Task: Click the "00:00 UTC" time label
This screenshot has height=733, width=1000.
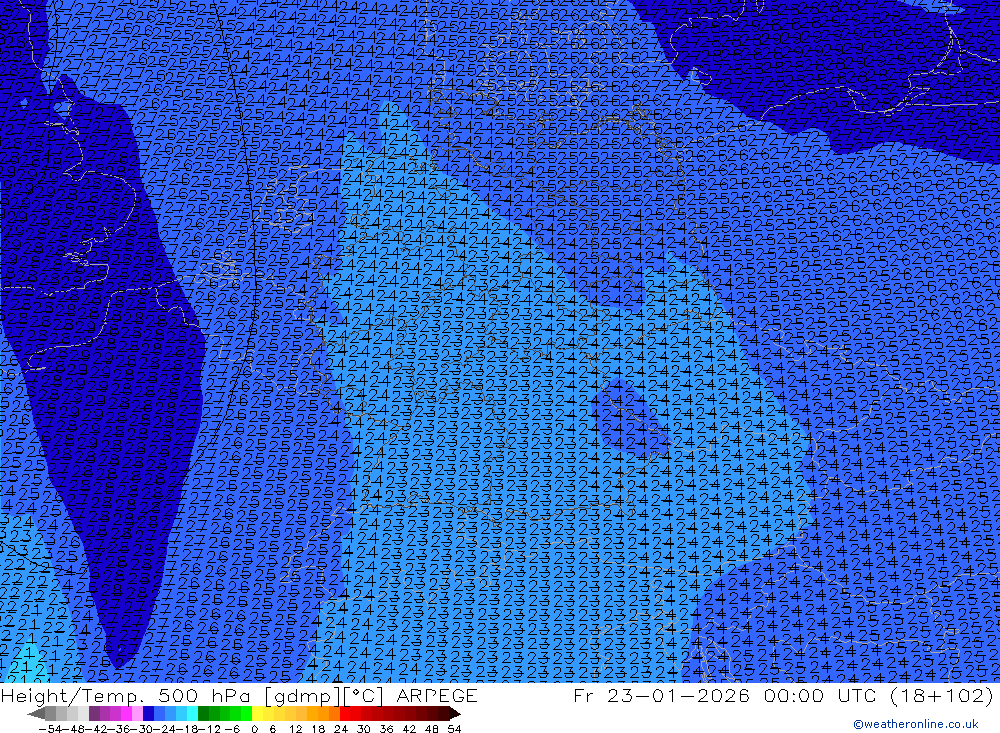Action: [822, 695]
